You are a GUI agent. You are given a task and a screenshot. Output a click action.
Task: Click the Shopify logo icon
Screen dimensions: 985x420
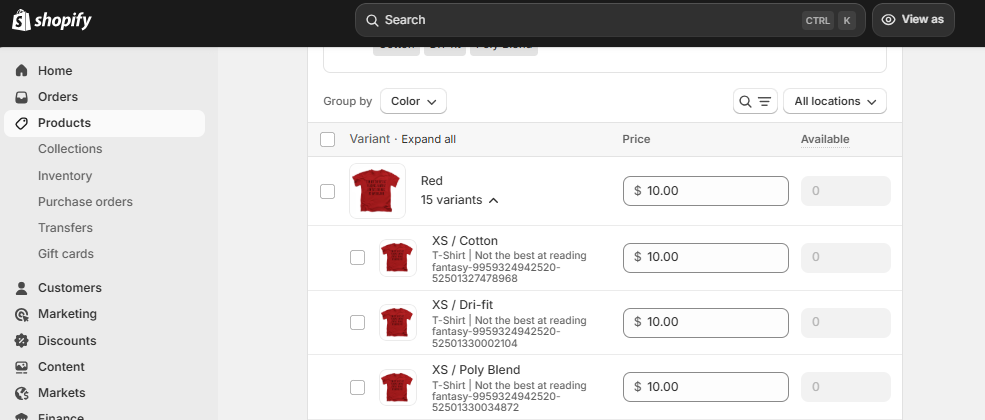point(19,19)
